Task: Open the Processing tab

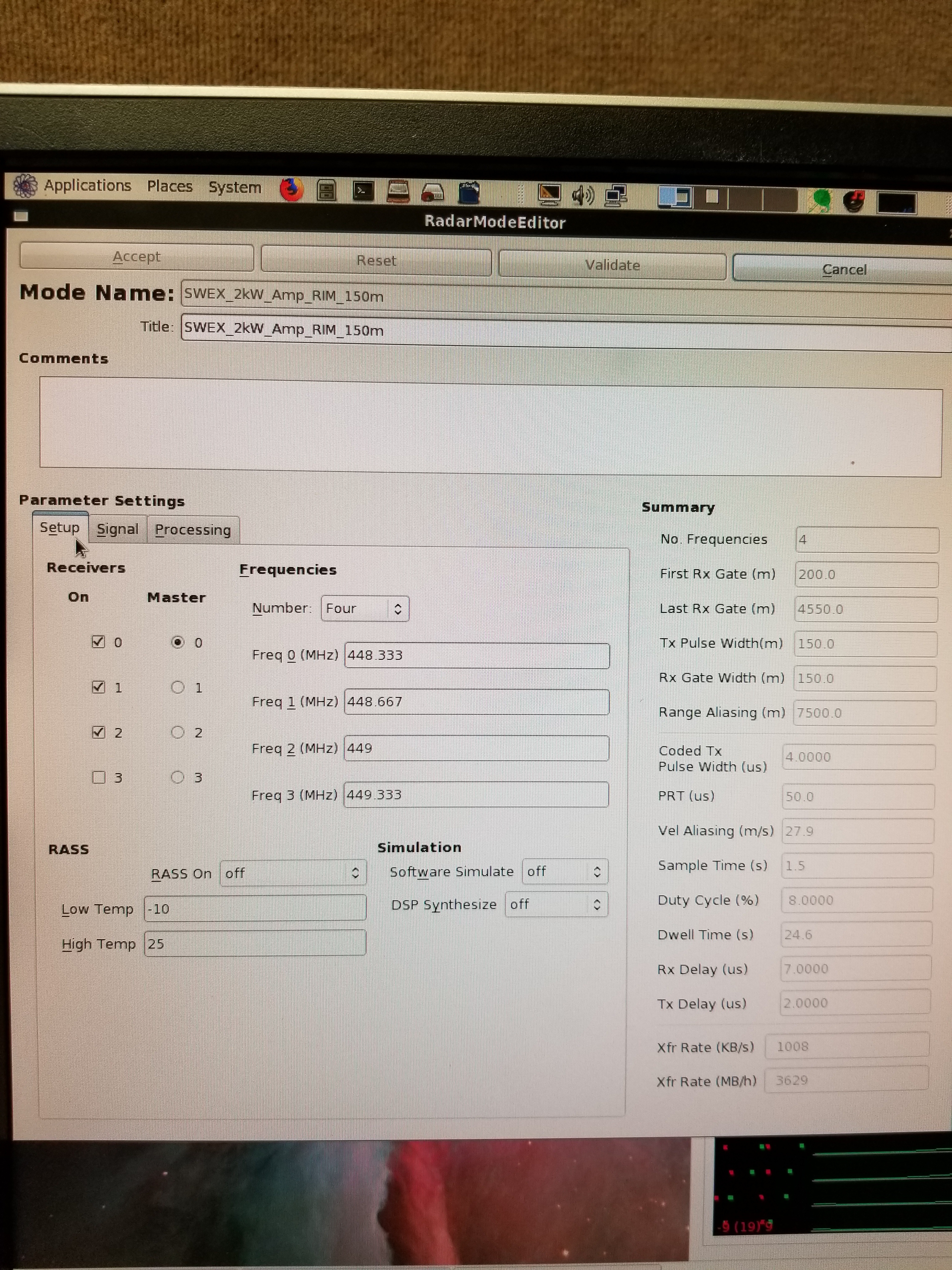Action: (193, 529)
